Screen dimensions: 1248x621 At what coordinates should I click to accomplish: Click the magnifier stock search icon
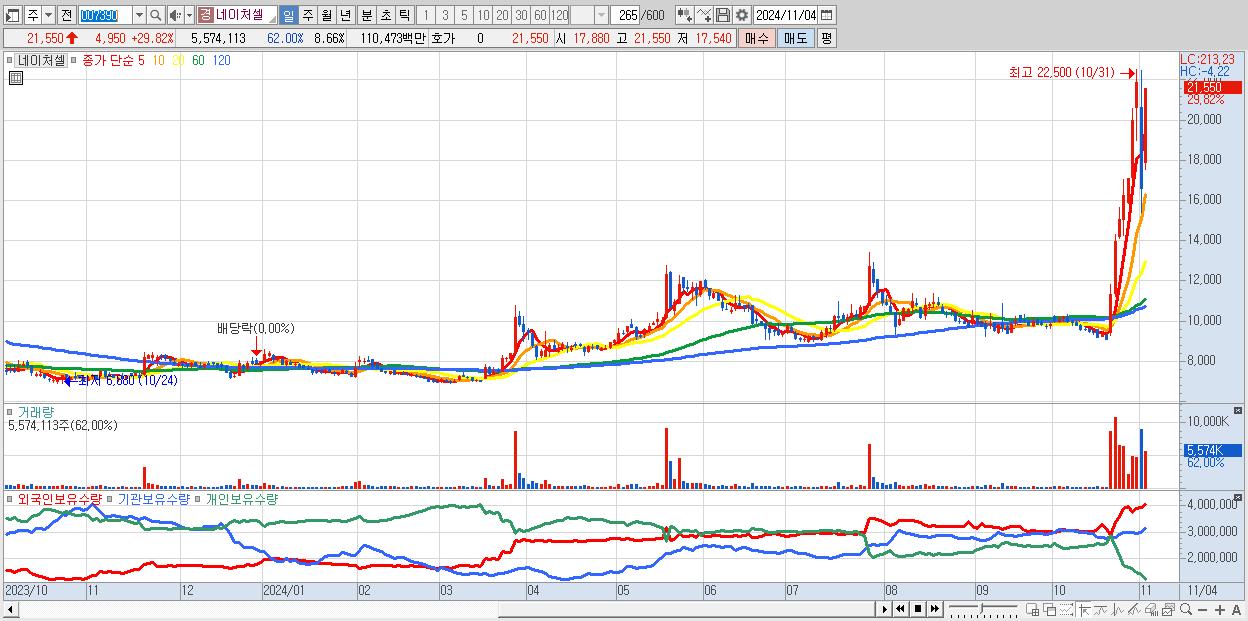point(156,16)
